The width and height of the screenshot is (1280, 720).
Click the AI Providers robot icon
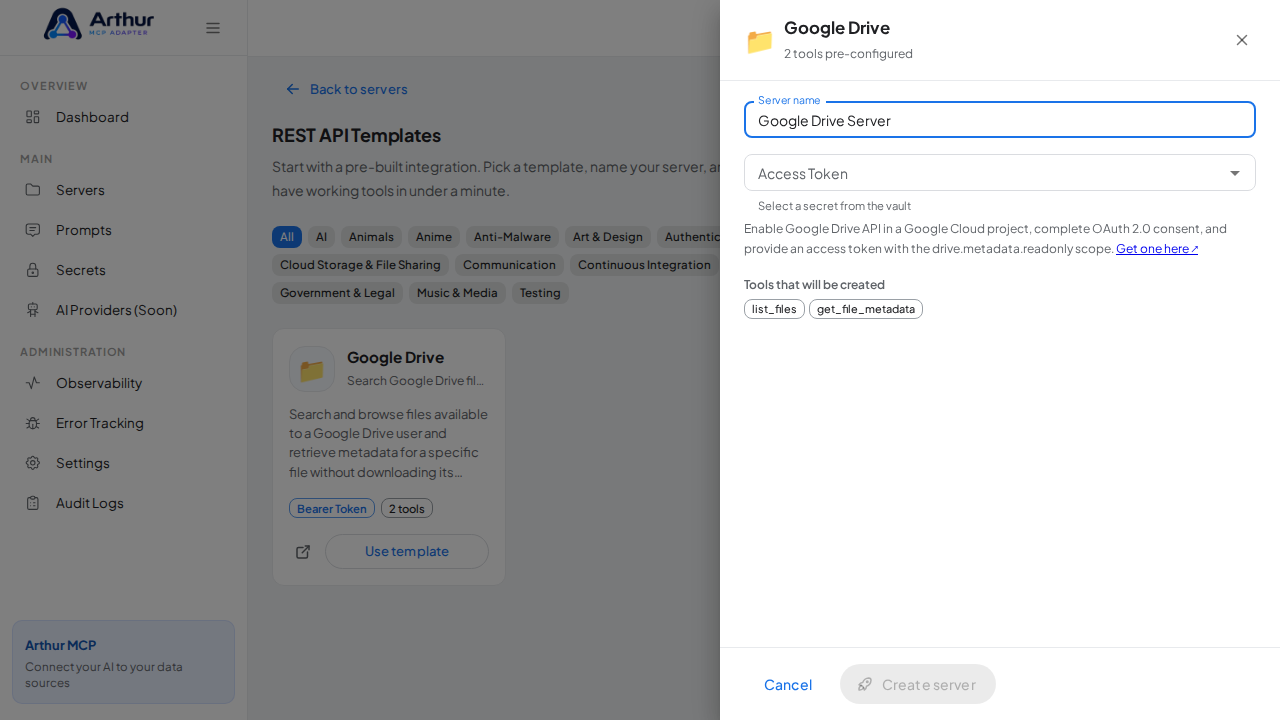(33, 310)
